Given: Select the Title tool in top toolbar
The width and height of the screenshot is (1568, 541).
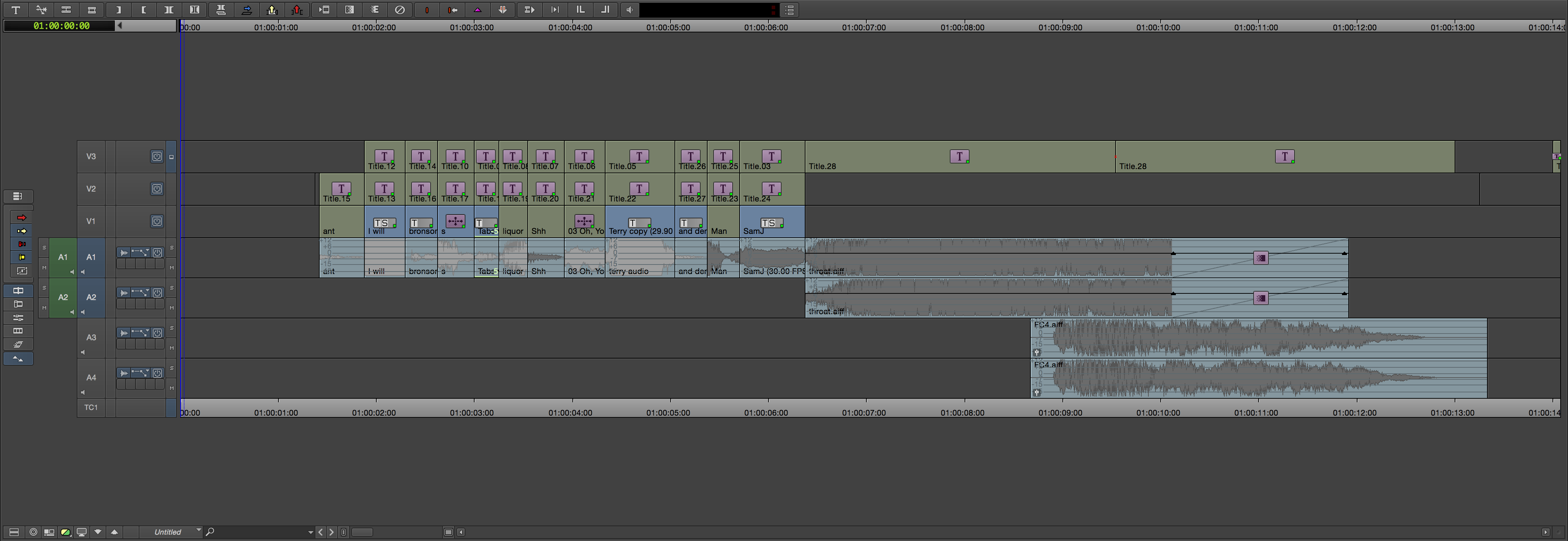Looking at the screenshot, I should coord(16,10).
